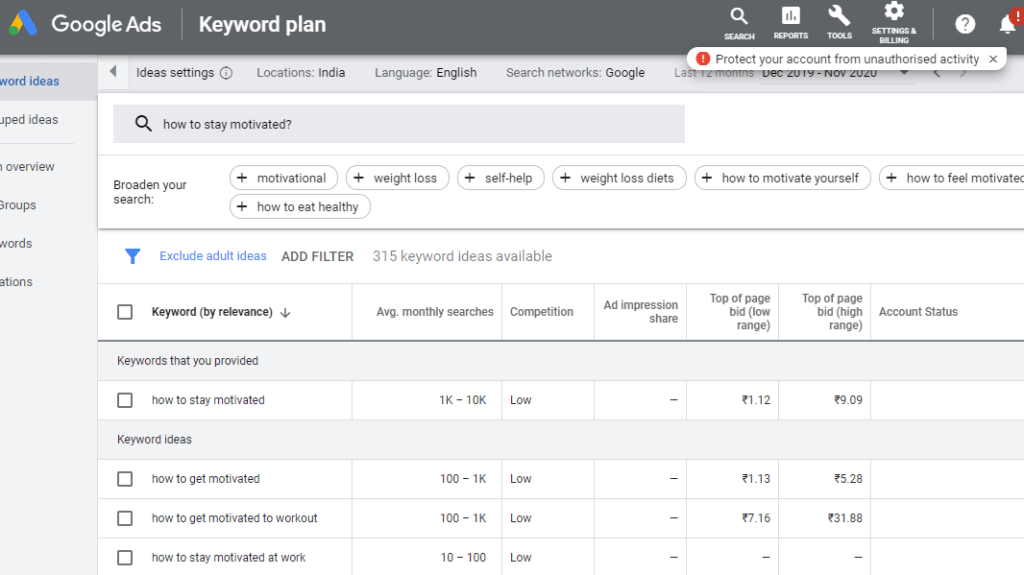This screenshot has height=575, width=1024.
Task: Add 'weight loss diets' suggestion chip
Action: (x=619, y=178)
